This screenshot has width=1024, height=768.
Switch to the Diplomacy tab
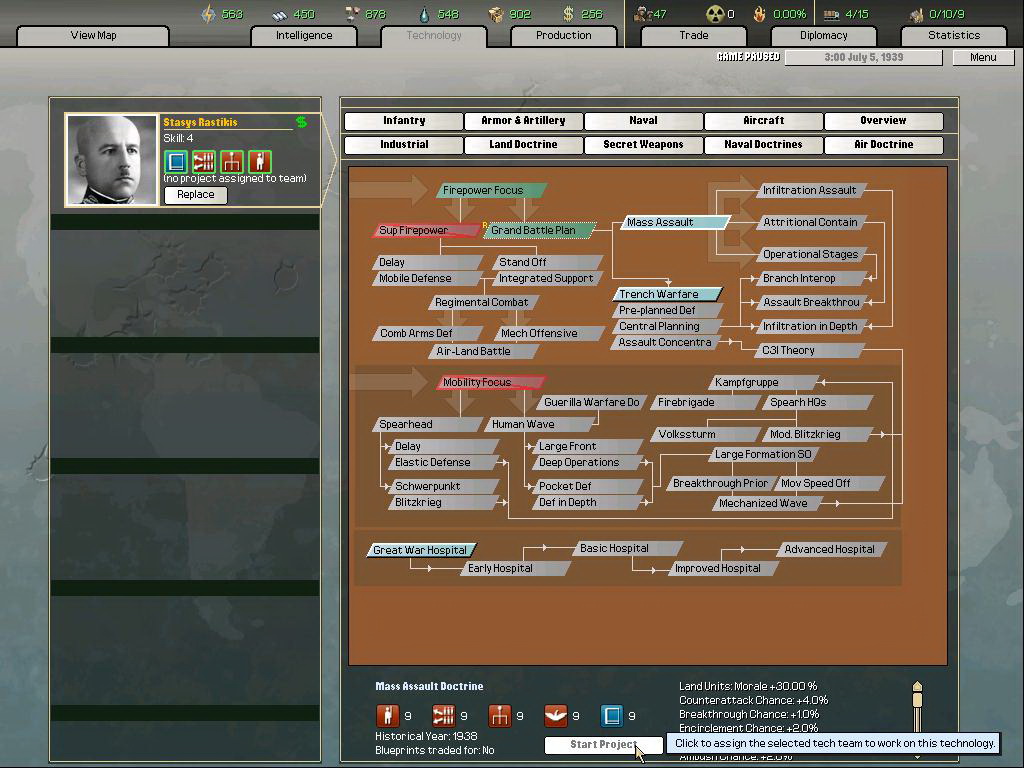(823, 35)
